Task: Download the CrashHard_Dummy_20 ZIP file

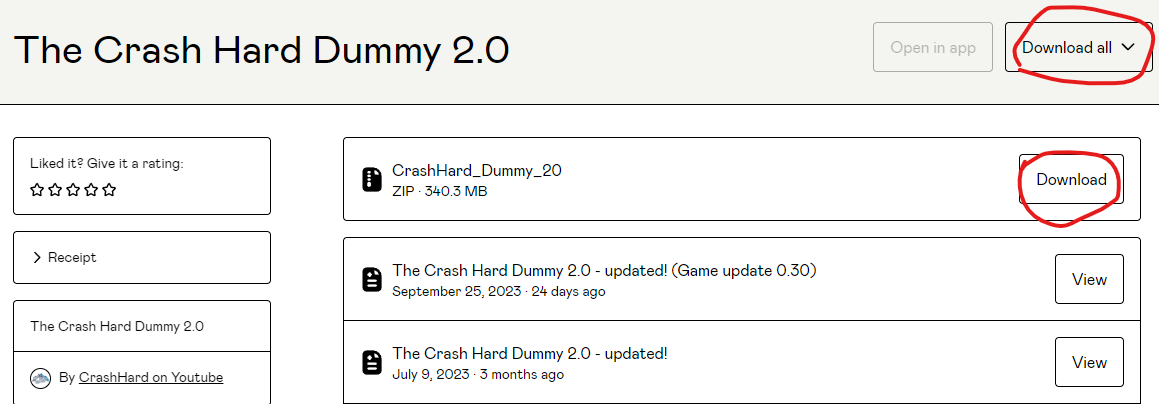Action: (x=1071, y=180)
